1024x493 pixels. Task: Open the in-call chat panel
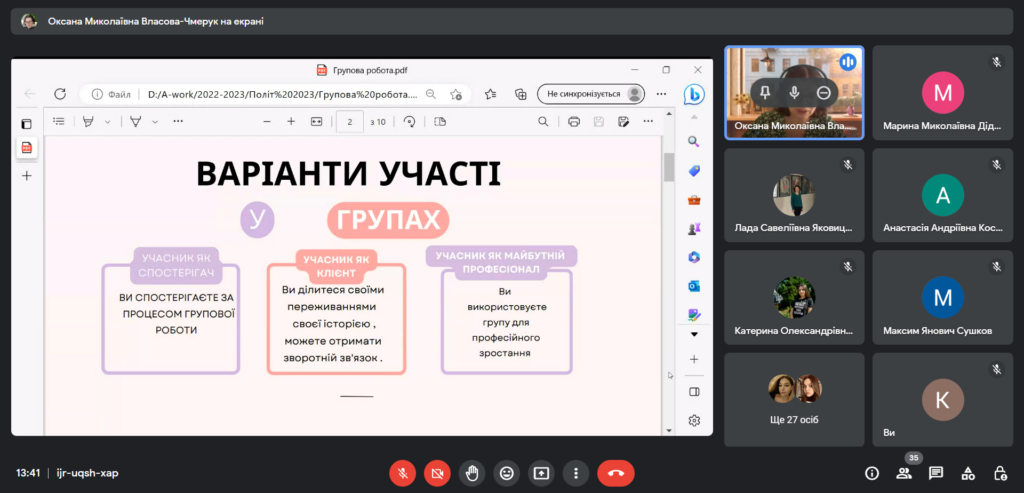click(936, 473)
